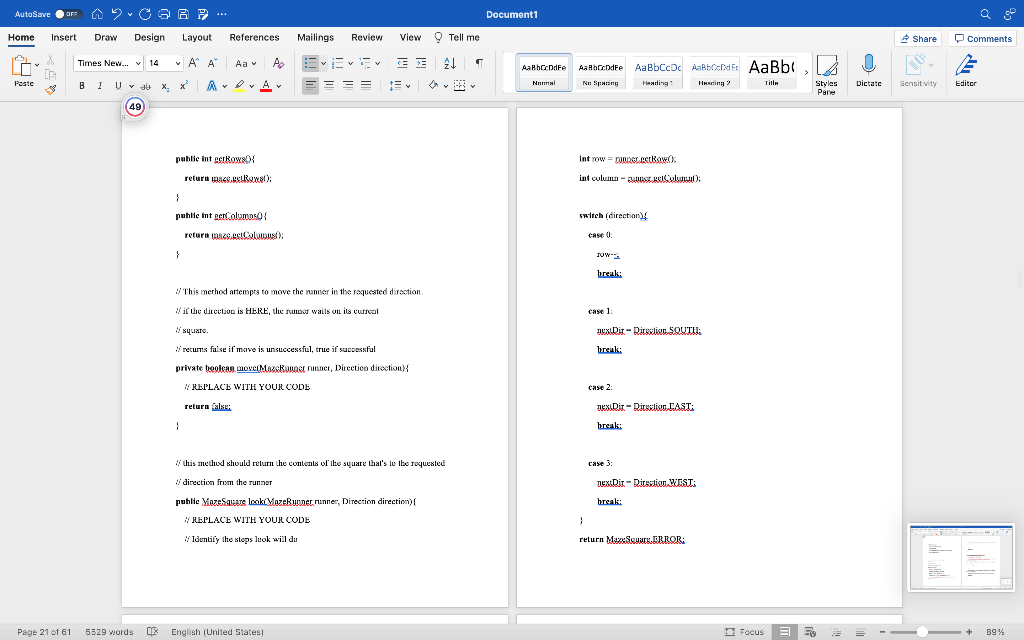
Task: Open the Change Case Aa dropdown
Action: coord(246,63)
